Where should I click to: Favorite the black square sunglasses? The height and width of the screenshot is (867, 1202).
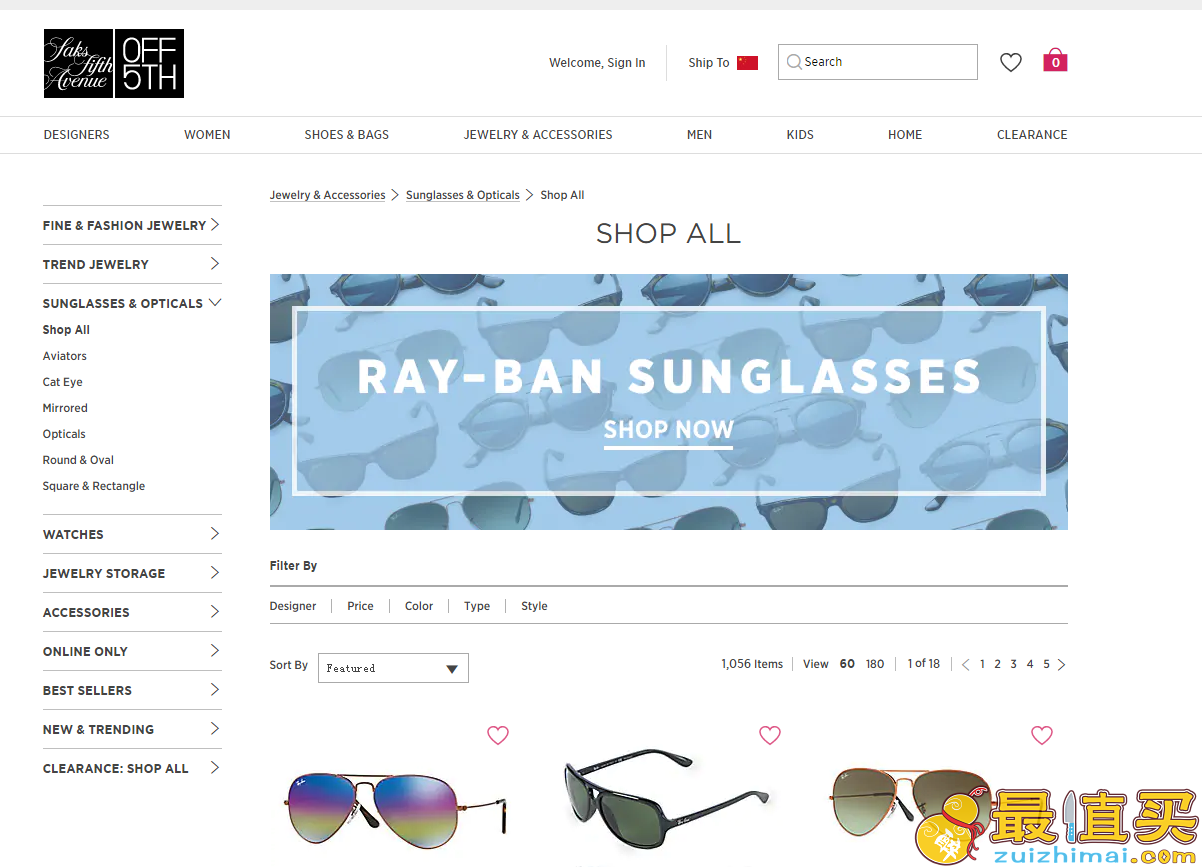(x=770, y=735)
